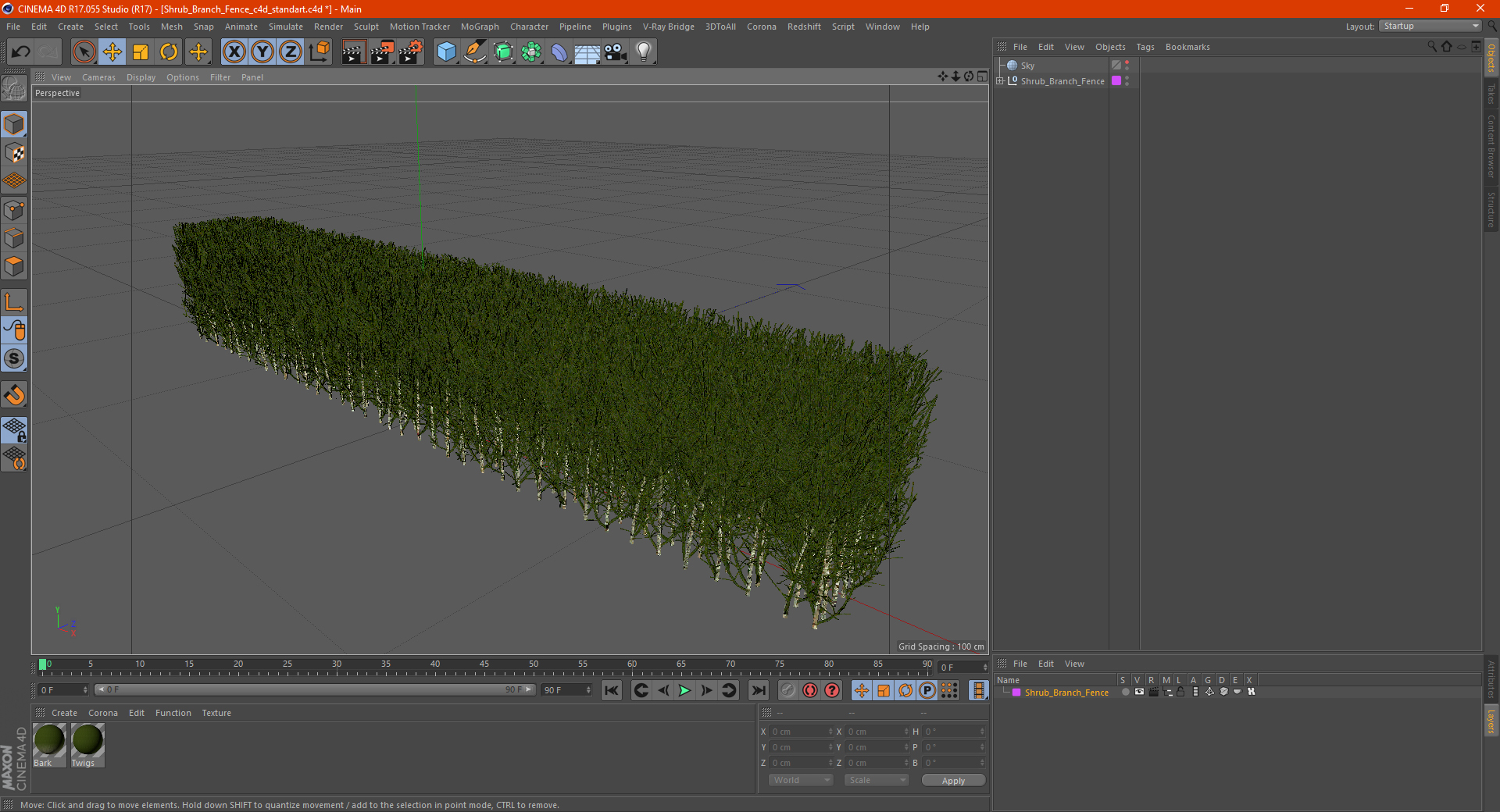Viewport: 1500px width, 812px height.
Task: Go to end of animation
Action: point(758,690)
